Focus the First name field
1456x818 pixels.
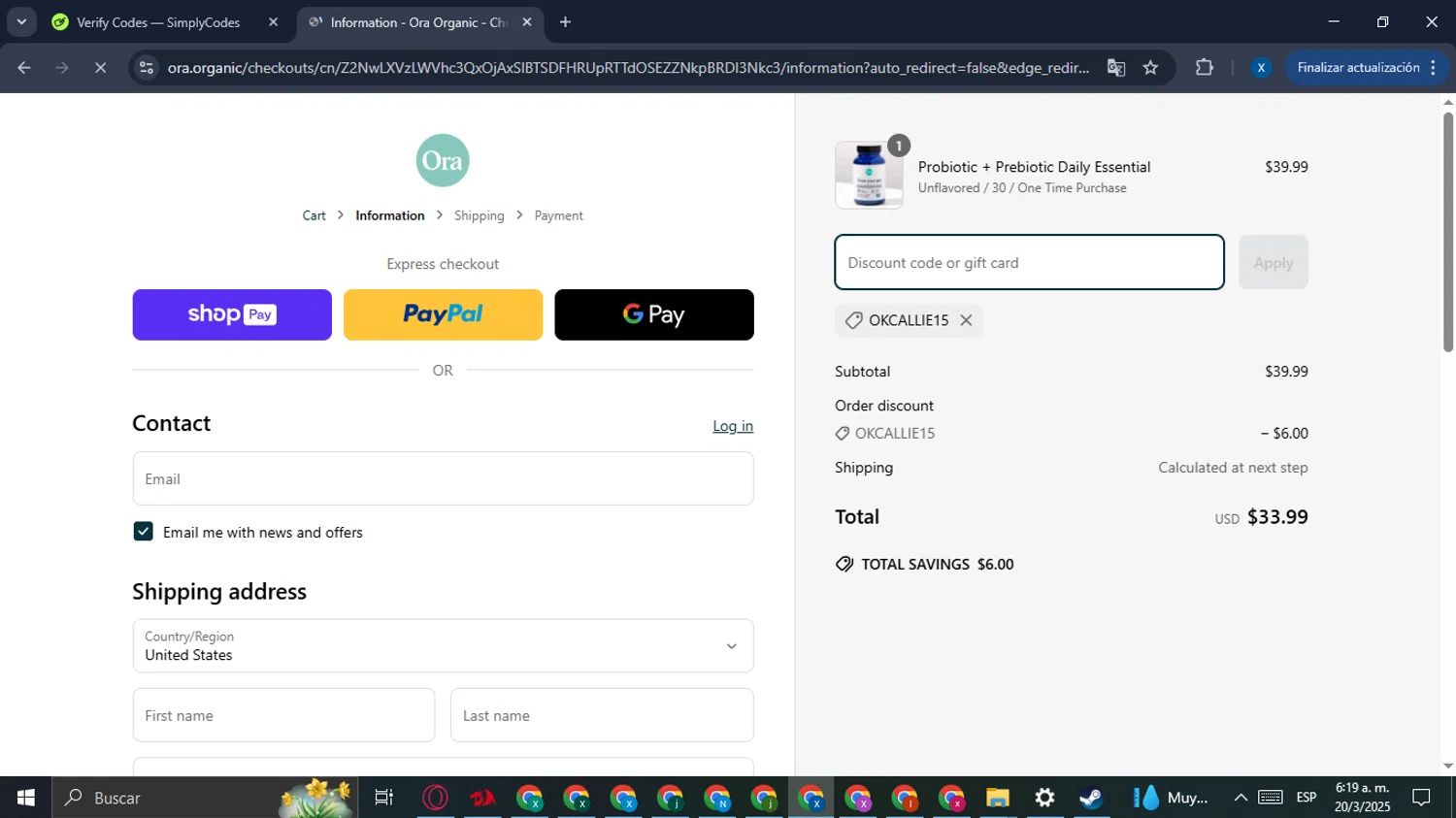pyautogui.click(x=283, y=715)
